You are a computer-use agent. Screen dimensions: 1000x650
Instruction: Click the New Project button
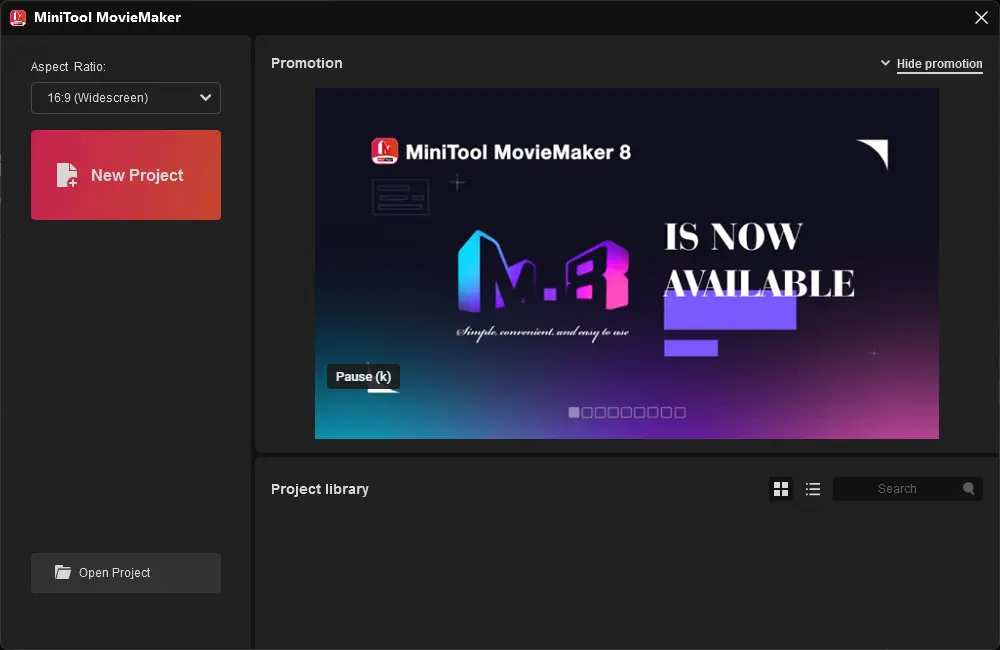(x=126, y=175)
